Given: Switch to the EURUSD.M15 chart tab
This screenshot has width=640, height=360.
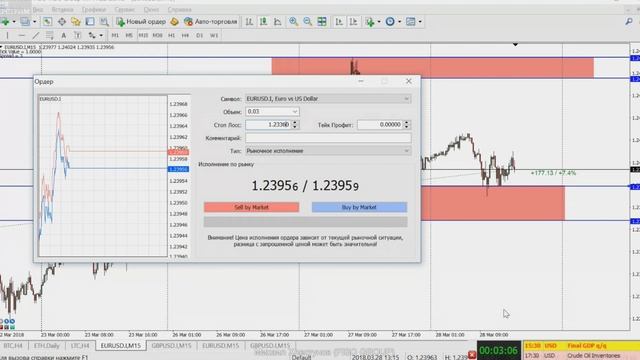Looking at the screenshot, I should pos(220,346).
